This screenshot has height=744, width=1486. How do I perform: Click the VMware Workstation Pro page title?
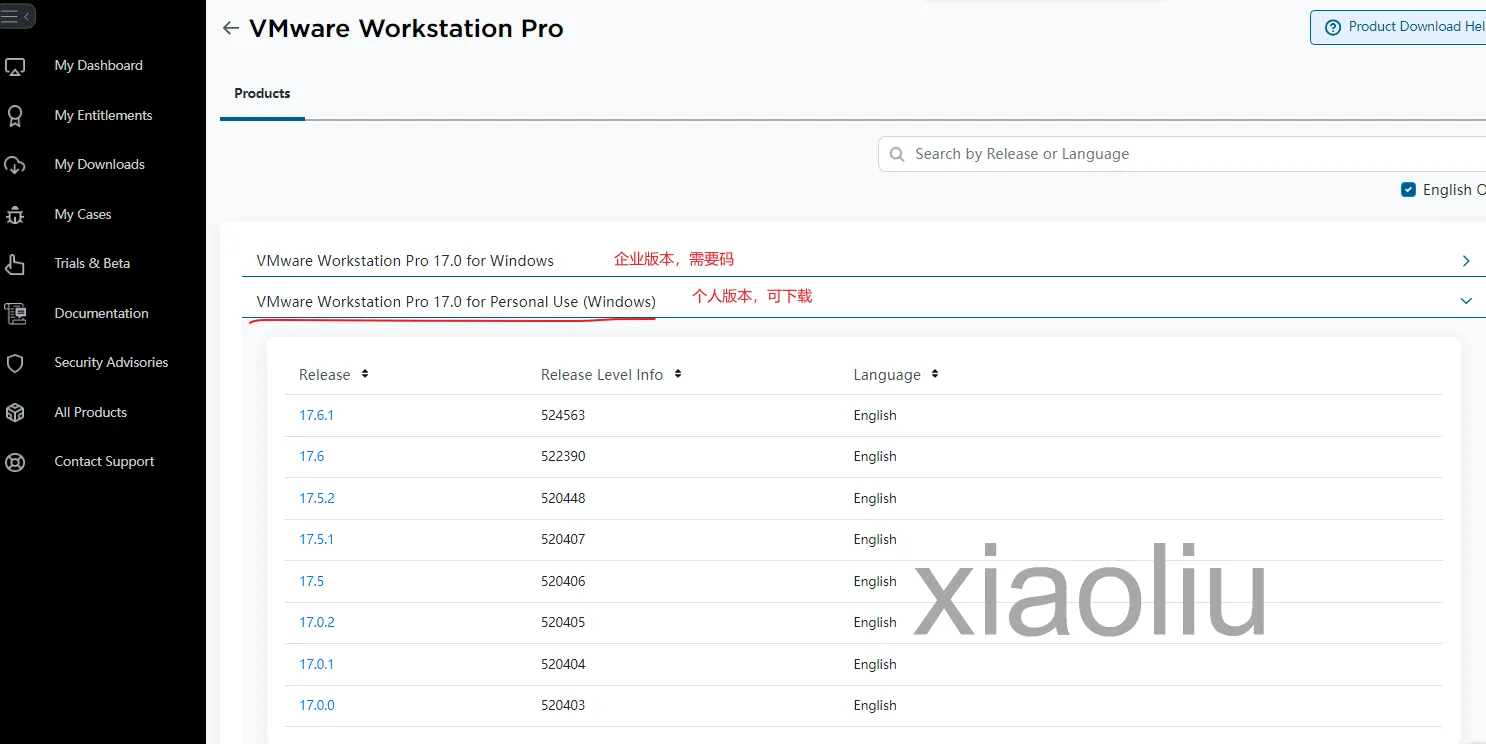(x=406, y=28)
